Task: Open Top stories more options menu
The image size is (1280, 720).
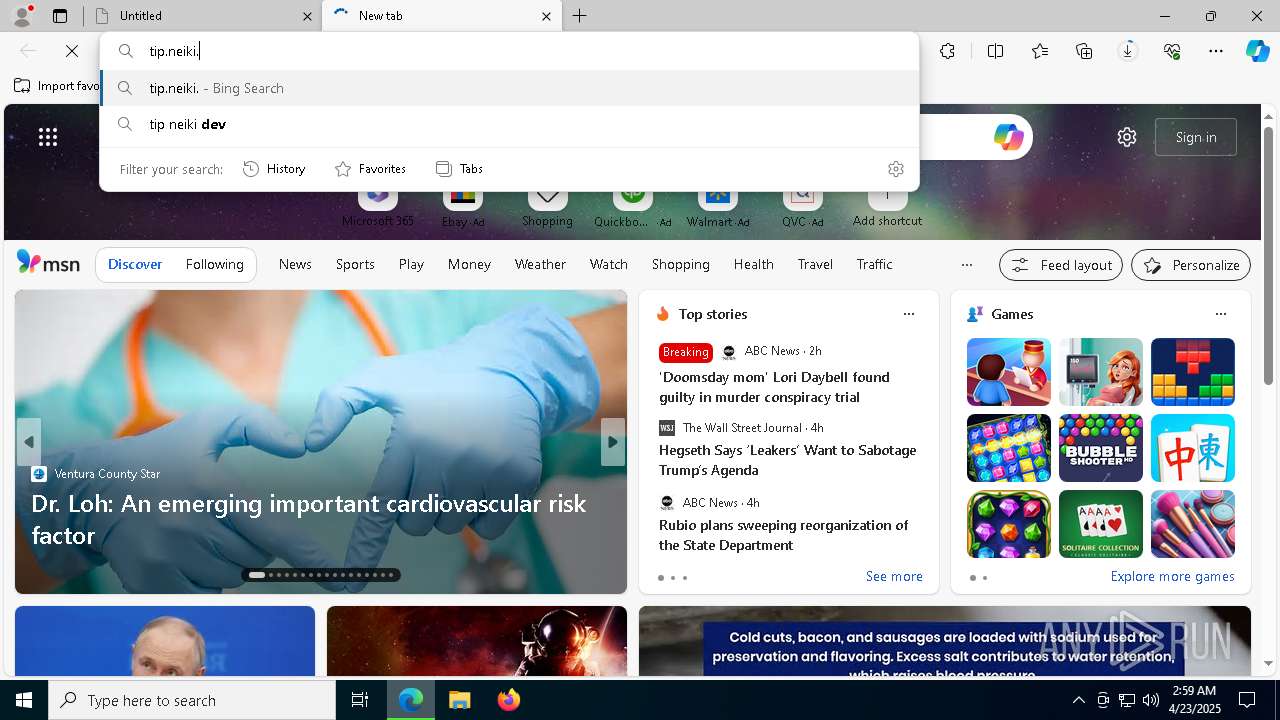Action: [x=909, y=314]
